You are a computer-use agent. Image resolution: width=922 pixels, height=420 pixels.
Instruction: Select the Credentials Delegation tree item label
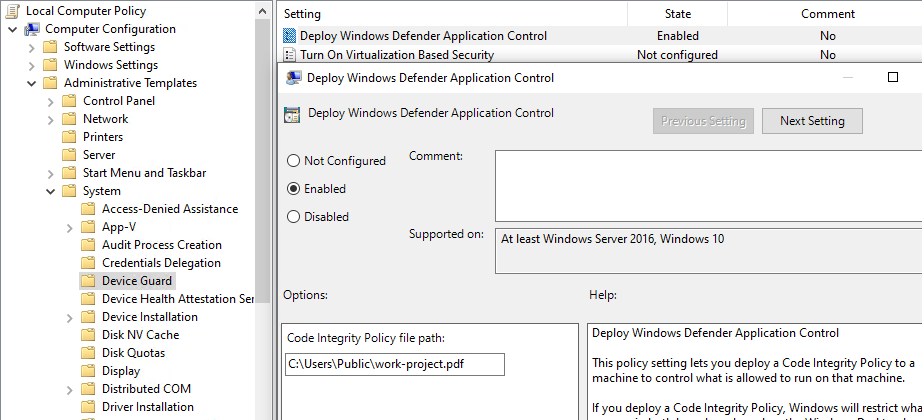[x=161, y=263]
